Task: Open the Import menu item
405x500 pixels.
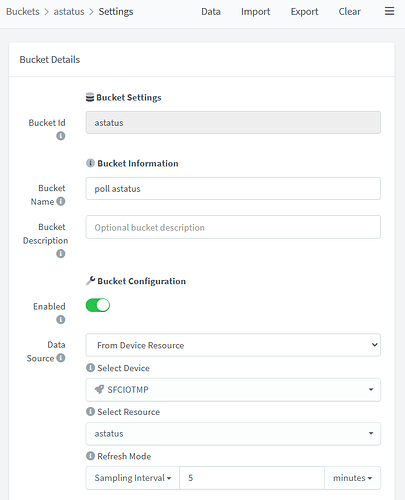Action: coord(255,12)
